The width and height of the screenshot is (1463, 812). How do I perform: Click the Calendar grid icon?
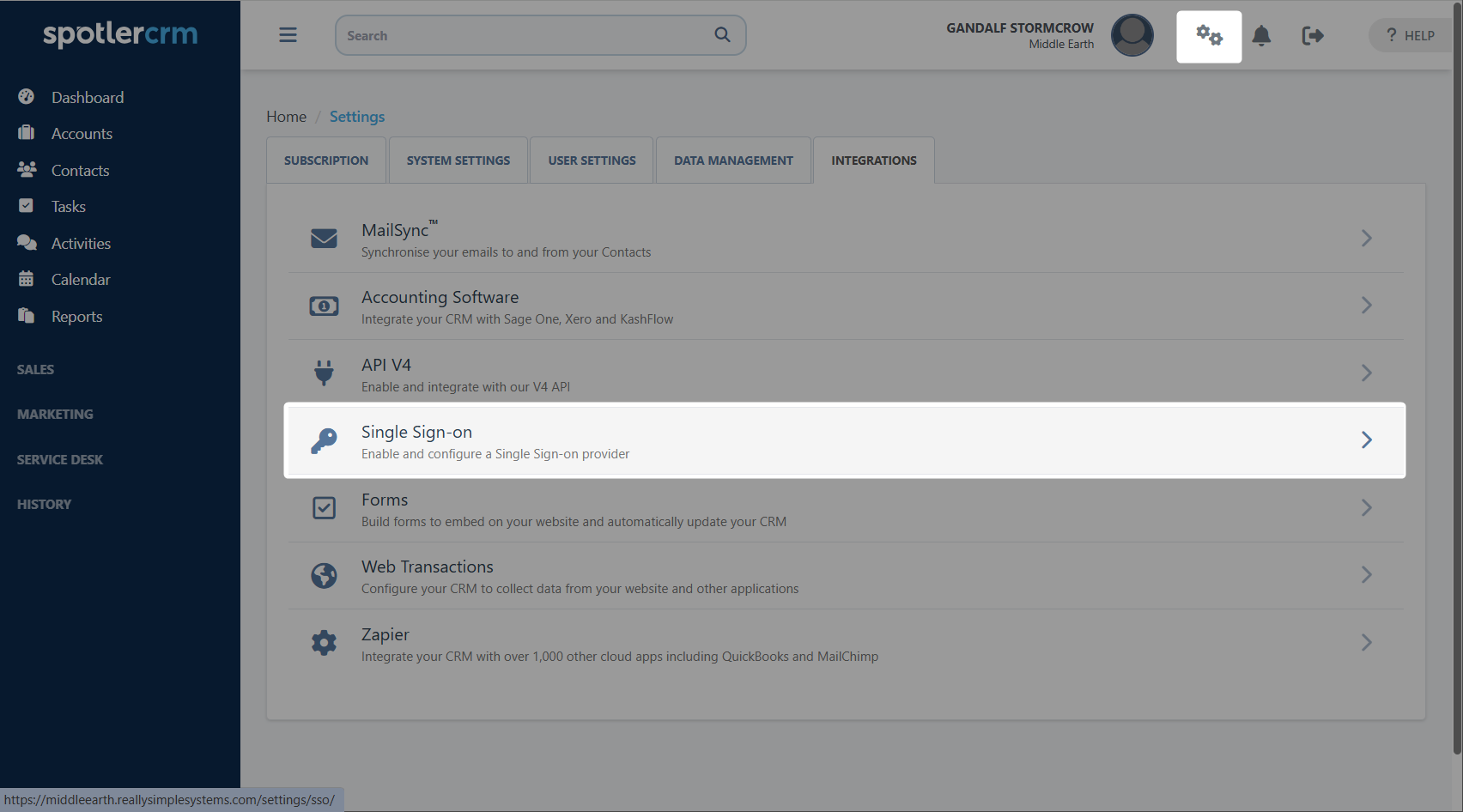pyautogui.click(x=27, y=279)
